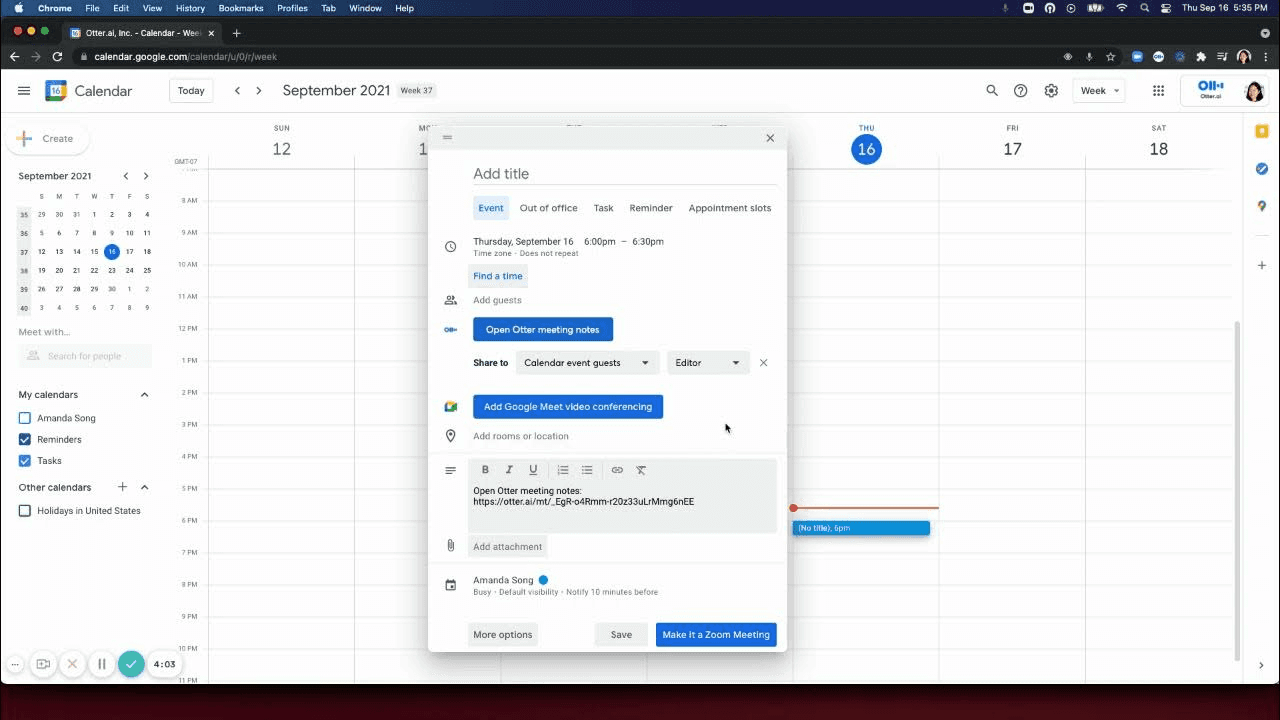1280x720 pixels.
Task: Open the Support help icon
Action: [x=1021, y=90]
